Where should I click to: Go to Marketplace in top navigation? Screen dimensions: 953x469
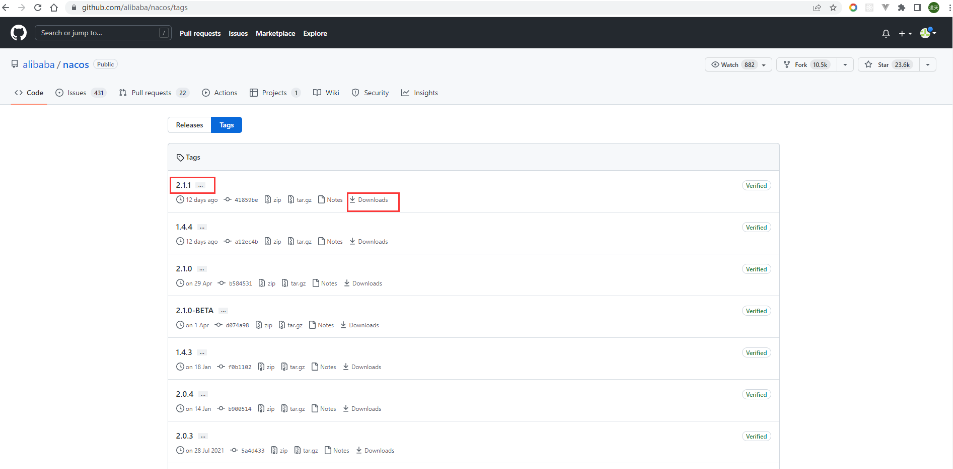click(275, 34)
